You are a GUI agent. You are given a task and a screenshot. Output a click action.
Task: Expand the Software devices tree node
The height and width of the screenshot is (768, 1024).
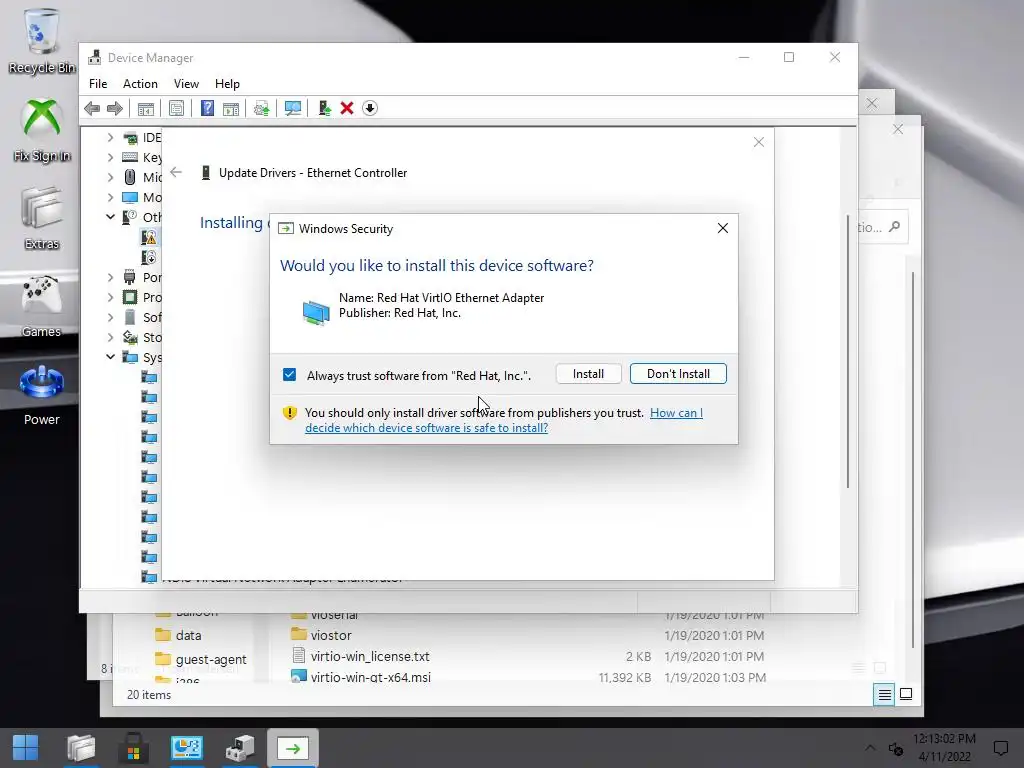coord(110,317)
